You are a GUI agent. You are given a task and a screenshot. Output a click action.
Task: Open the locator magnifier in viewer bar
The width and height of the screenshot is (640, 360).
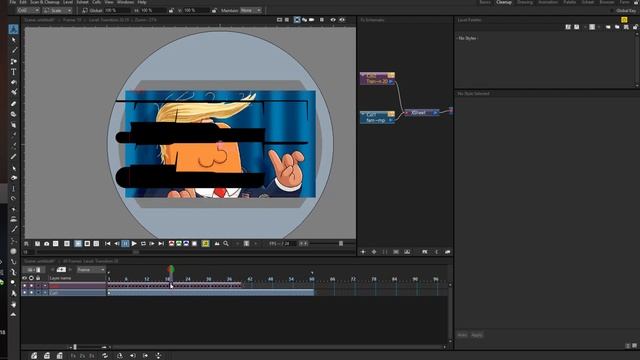[226, 244]
